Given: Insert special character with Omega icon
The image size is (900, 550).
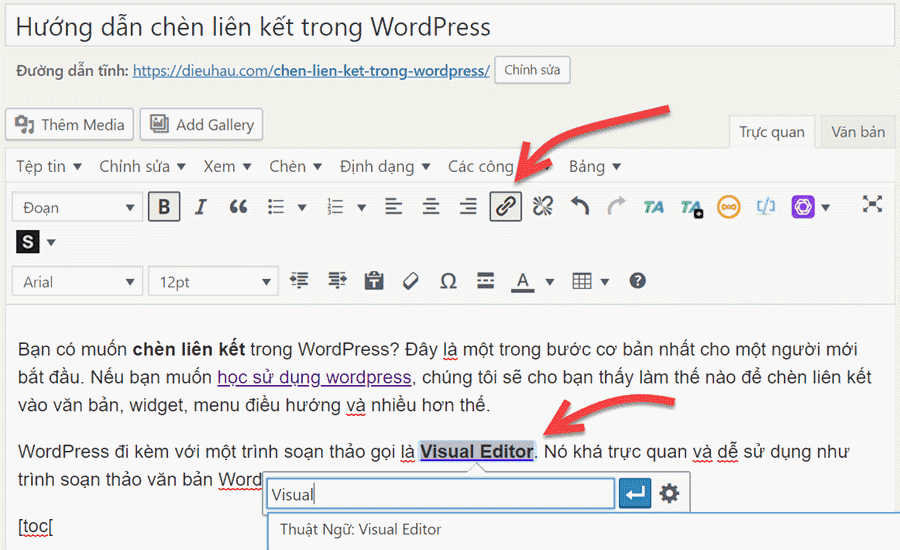Looking at the screenshot, I should click(448, 281).
